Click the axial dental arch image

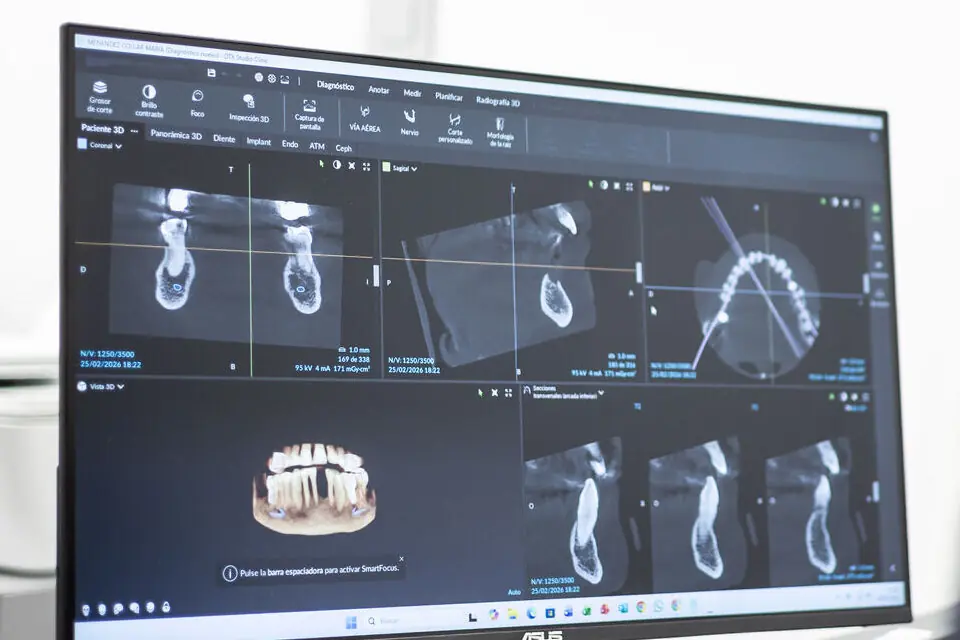coord(759,305)
